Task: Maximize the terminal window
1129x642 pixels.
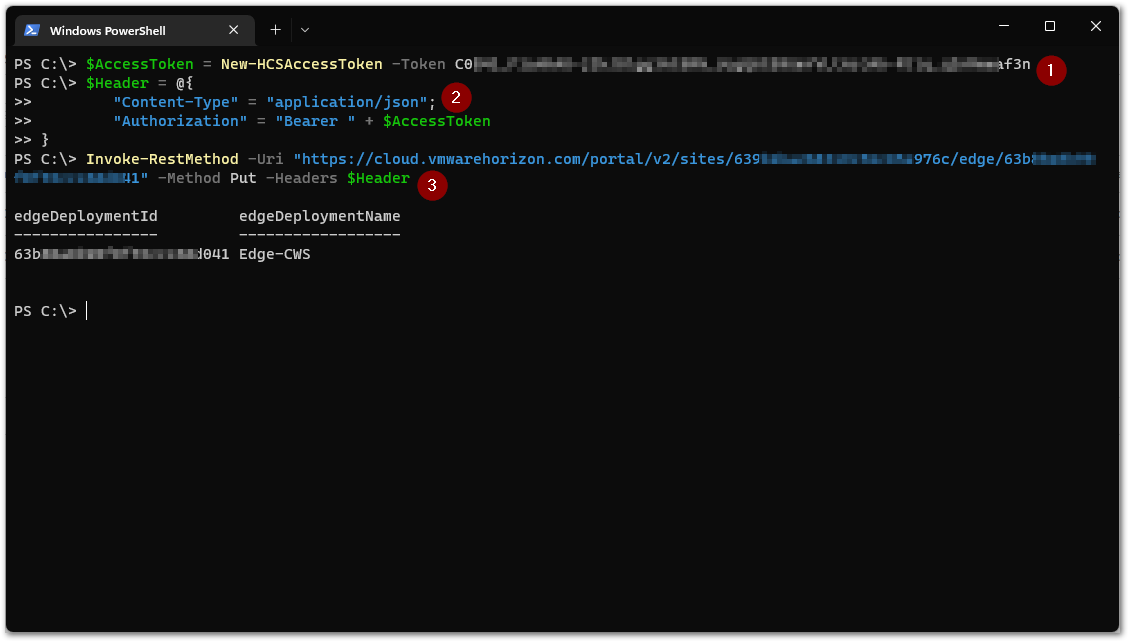Action: coord(1050,27)
